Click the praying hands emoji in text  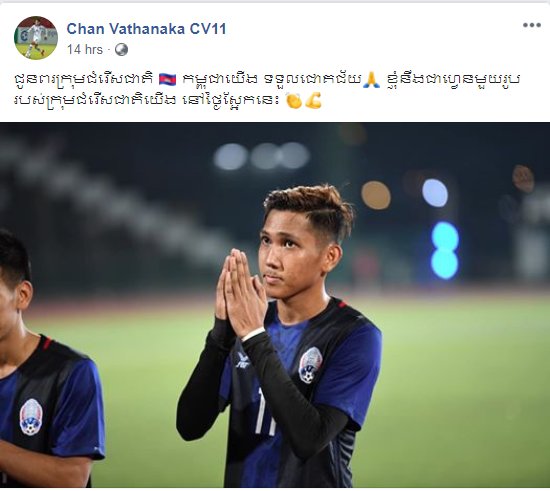371,80
